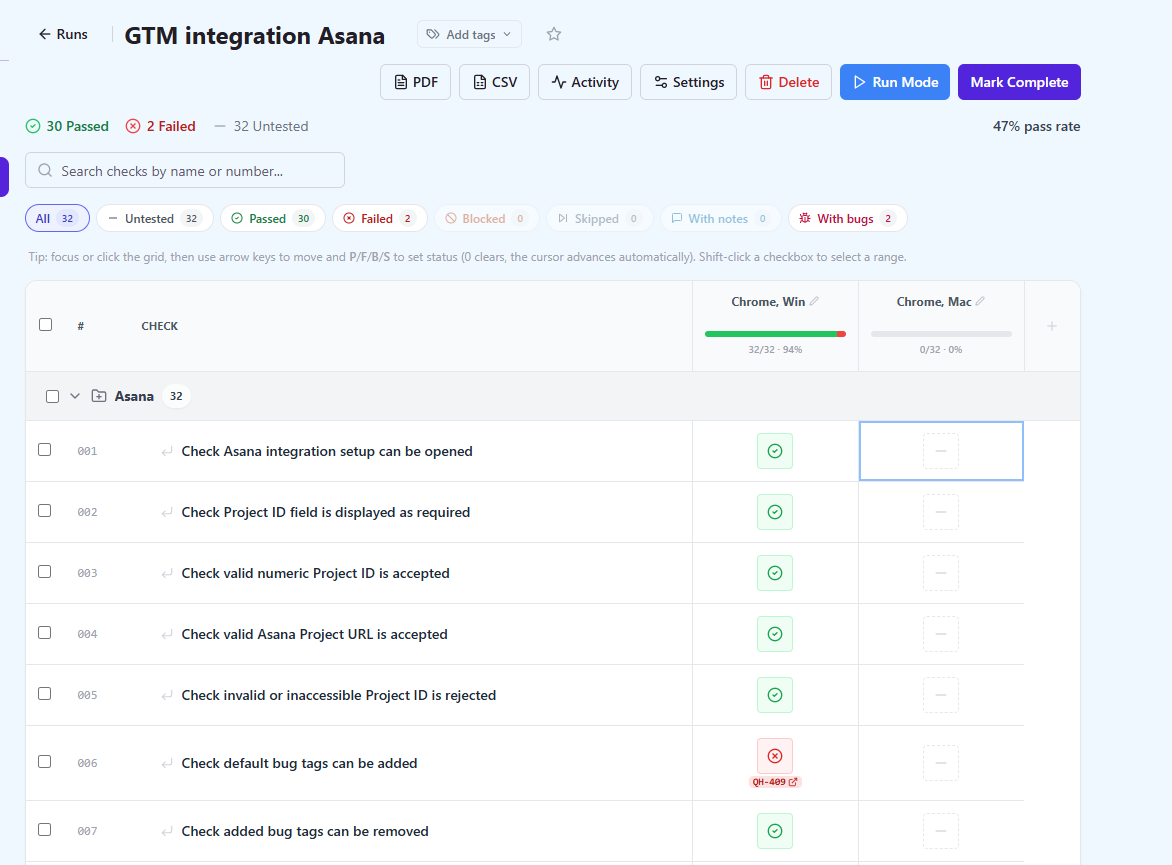Click the pencil icon beside Chrome, Mac
The width and height of the screenshot is (1172, 865).
(x=980, y=301)
